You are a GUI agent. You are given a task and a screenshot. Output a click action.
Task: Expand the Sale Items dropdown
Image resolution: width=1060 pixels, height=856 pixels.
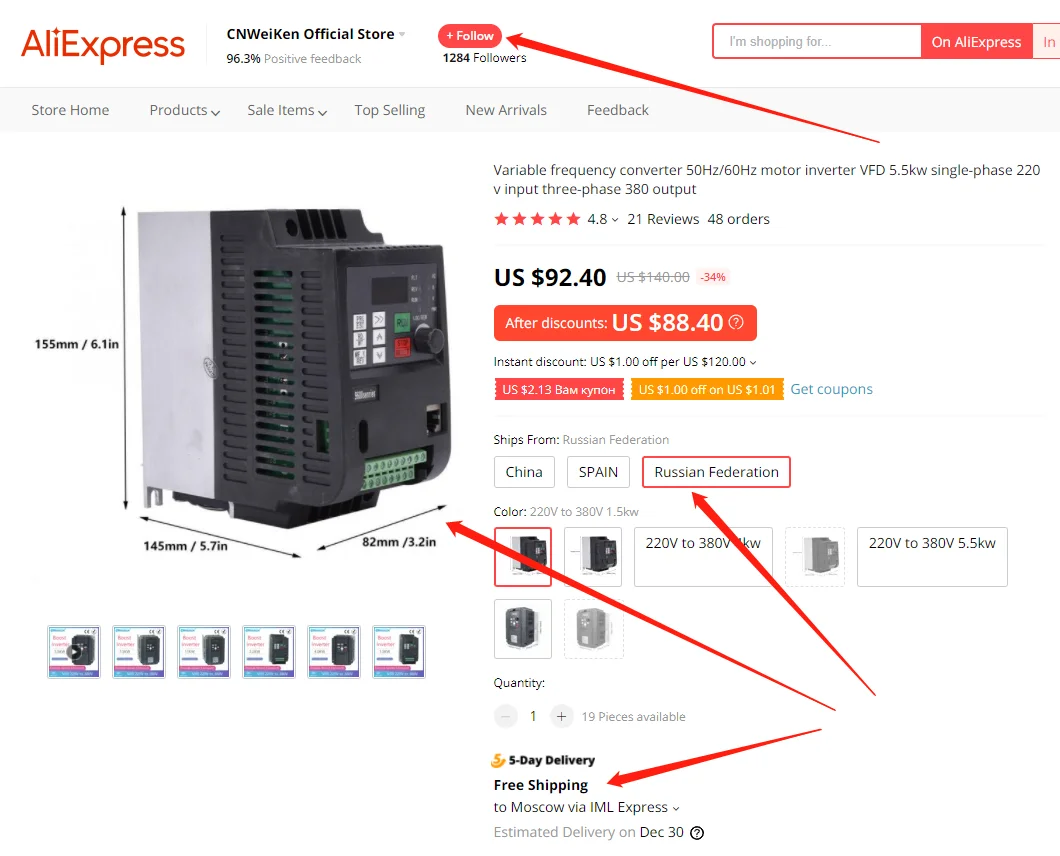tap(287, 110)
